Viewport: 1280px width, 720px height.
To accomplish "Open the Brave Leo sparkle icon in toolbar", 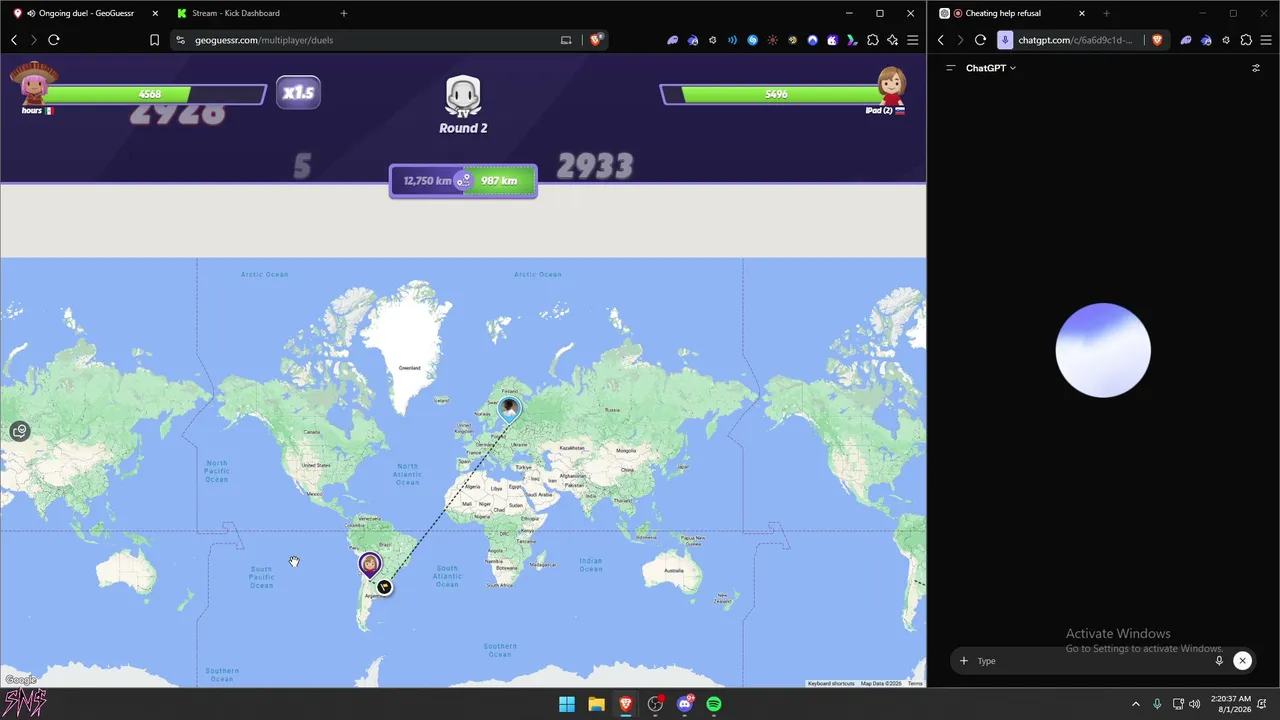I will (x=892, y=40).
